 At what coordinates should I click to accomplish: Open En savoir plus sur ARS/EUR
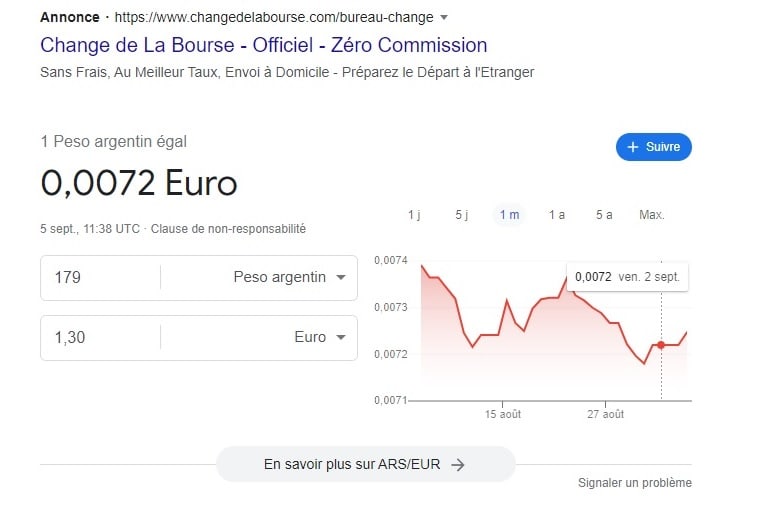tap(365, 464)
